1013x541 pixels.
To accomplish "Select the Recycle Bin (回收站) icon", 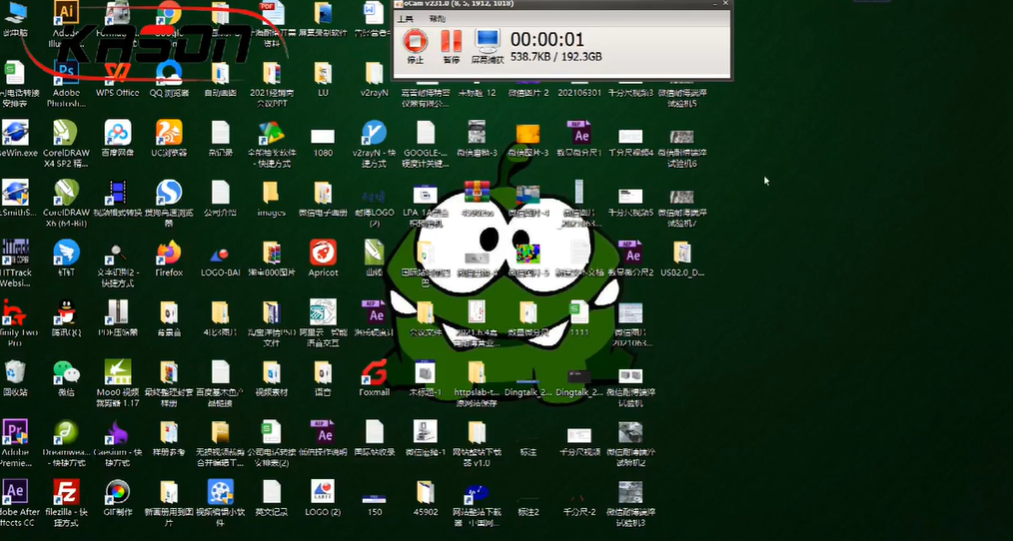I will click(15, 373).
